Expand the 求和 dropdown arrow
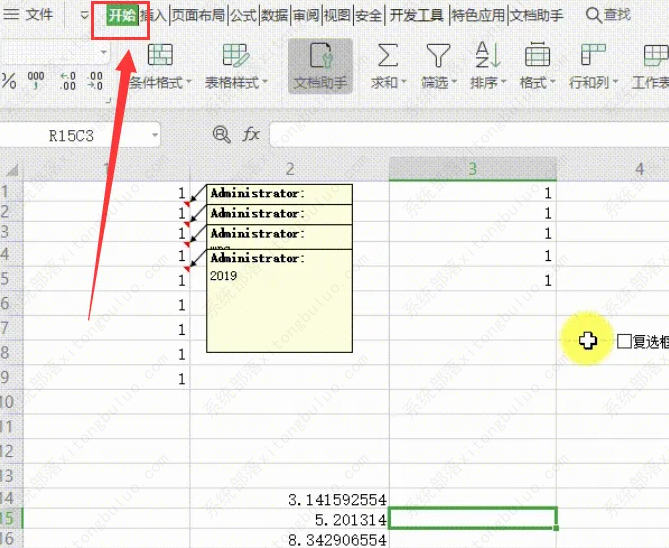This screenshot has height=548, width=669. click(x=404, y=82)
